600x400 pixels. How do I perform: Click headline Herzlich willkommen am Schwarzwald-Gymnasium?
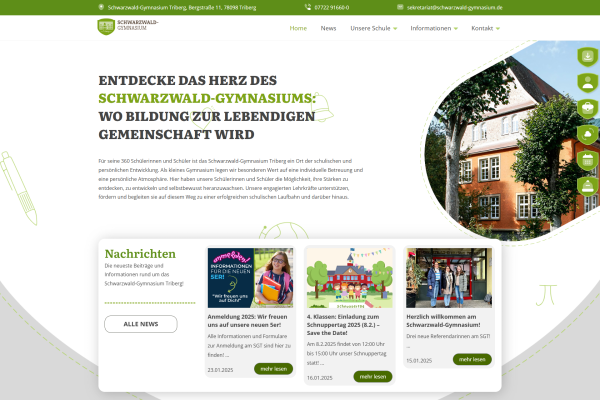[x=443, y=321]
